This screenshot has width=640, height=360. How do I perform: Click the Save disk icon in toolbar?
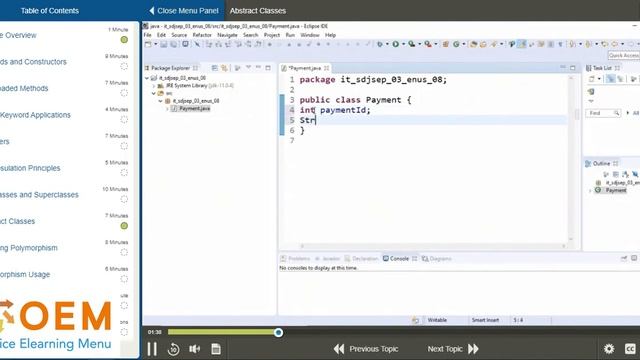click(164, 44)
